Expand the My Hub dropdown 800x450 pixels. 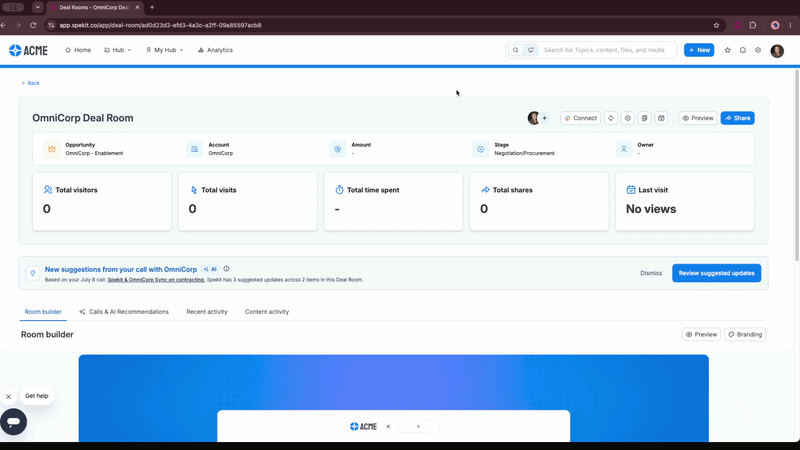164,50
